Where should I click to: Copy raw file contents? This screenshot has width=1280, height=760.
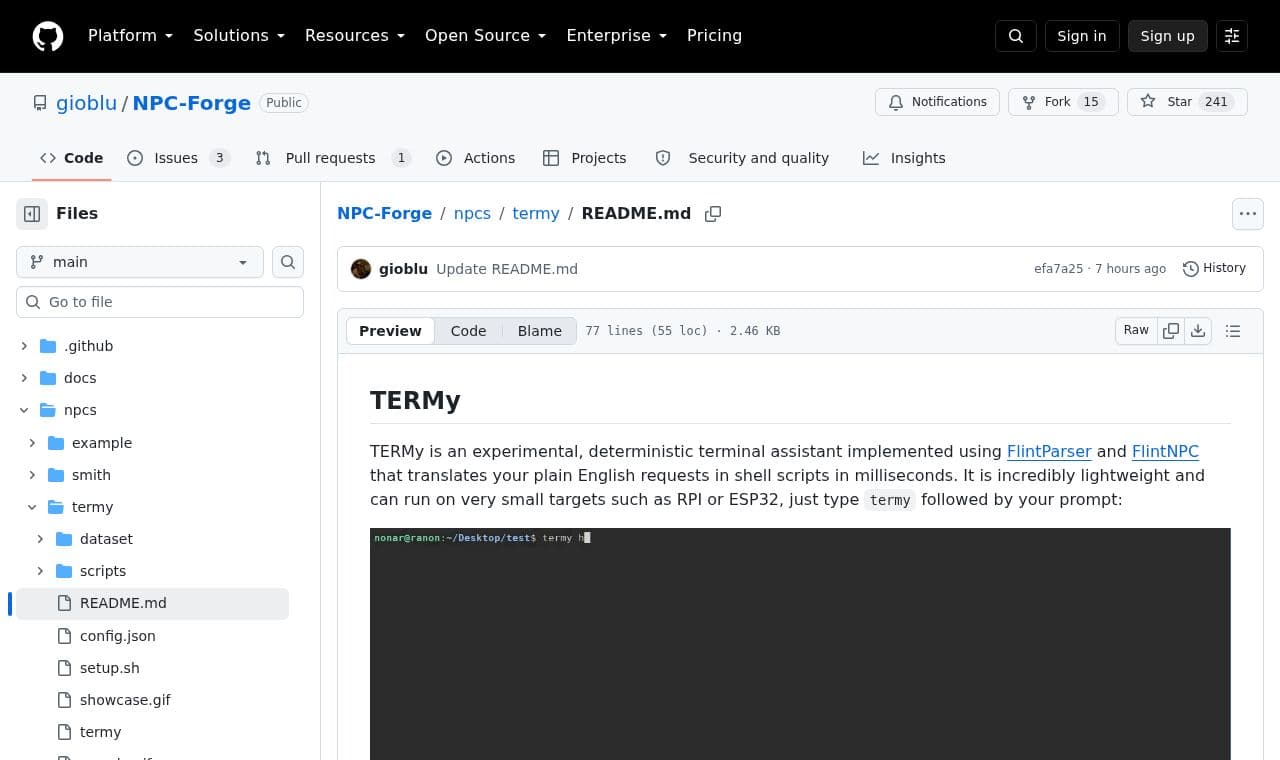pos(1171,330)
